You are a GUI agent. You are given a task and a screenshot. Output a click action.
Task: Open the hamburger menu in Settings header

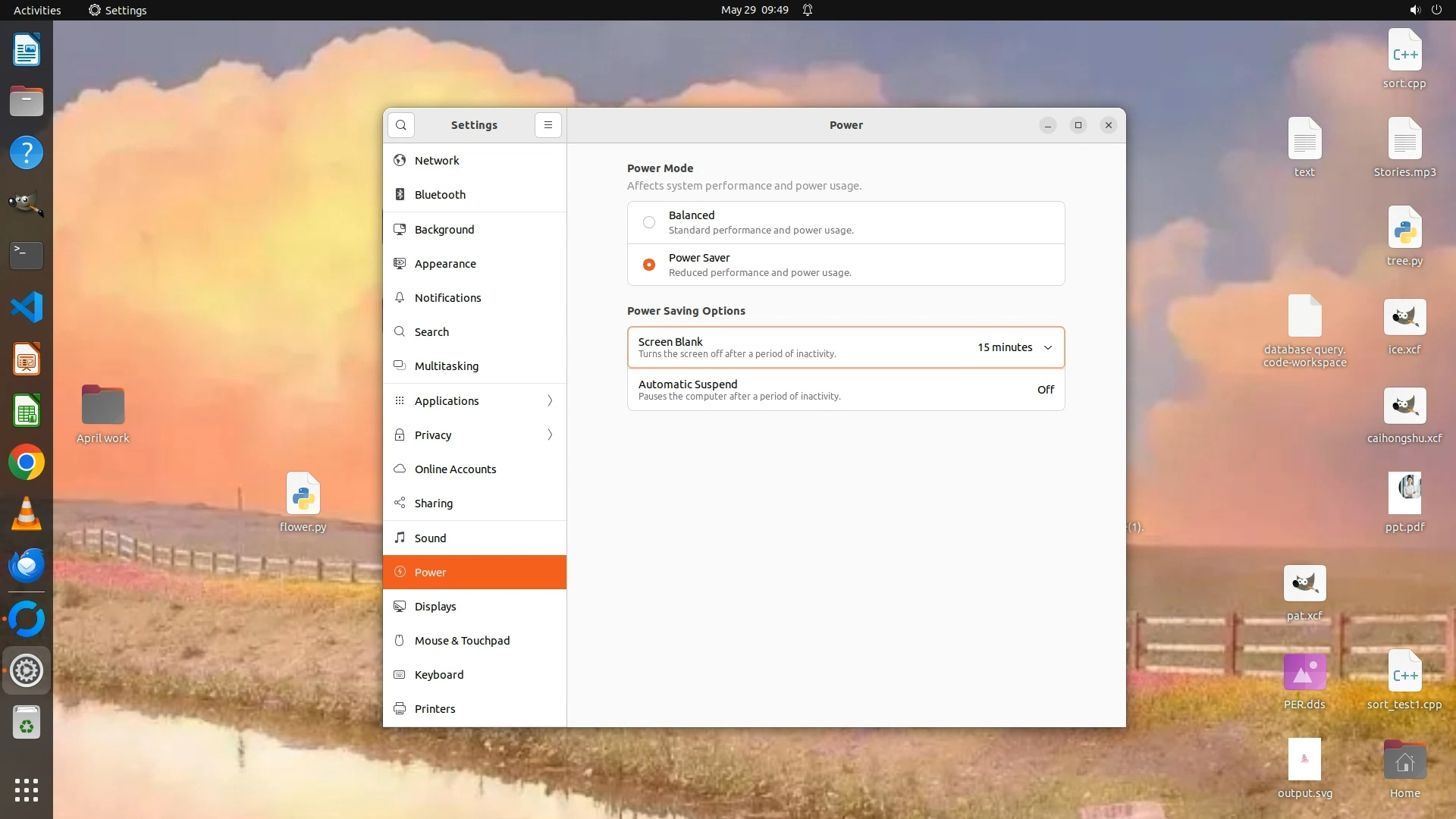point(548,125)
